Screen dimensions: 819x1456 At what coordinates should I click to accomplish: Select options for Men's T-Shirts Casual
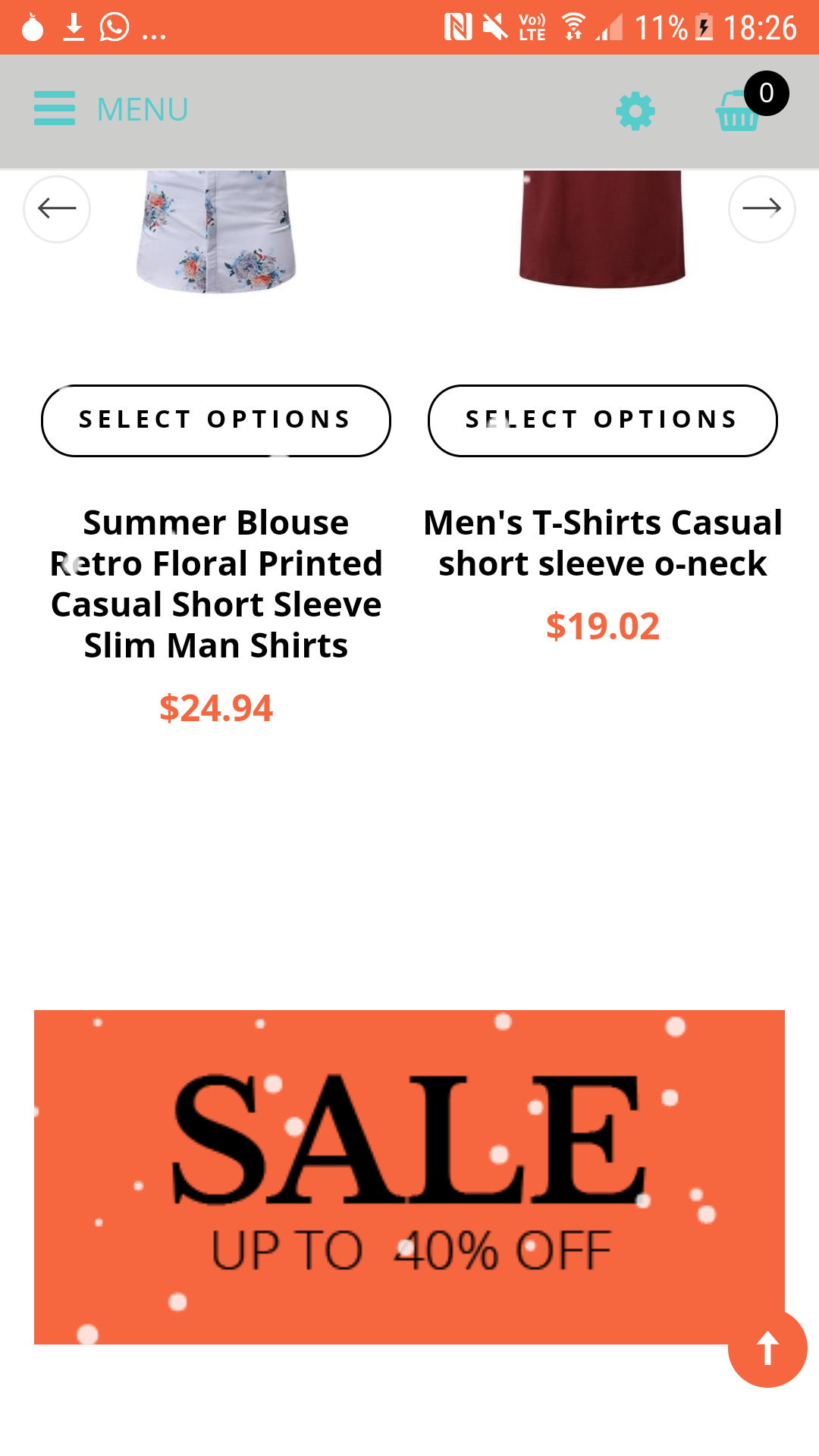(603, 420)
